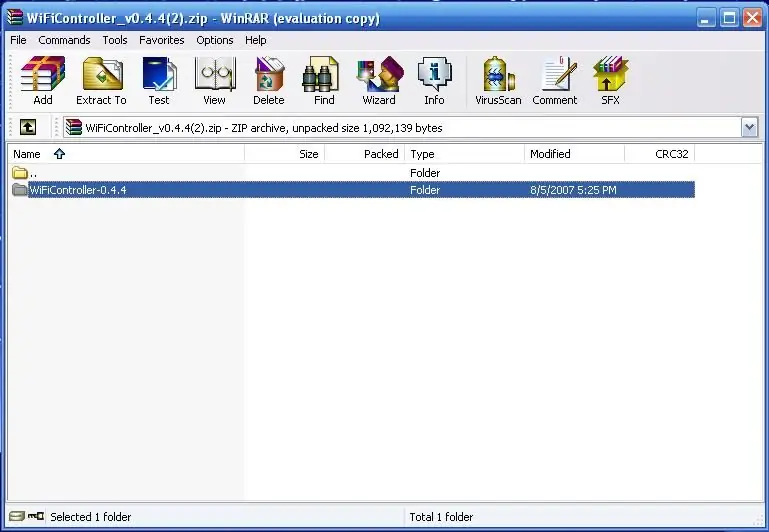Screen dimensions: 769x532
Task: Open the Commands menu
Action: (64, 40)
